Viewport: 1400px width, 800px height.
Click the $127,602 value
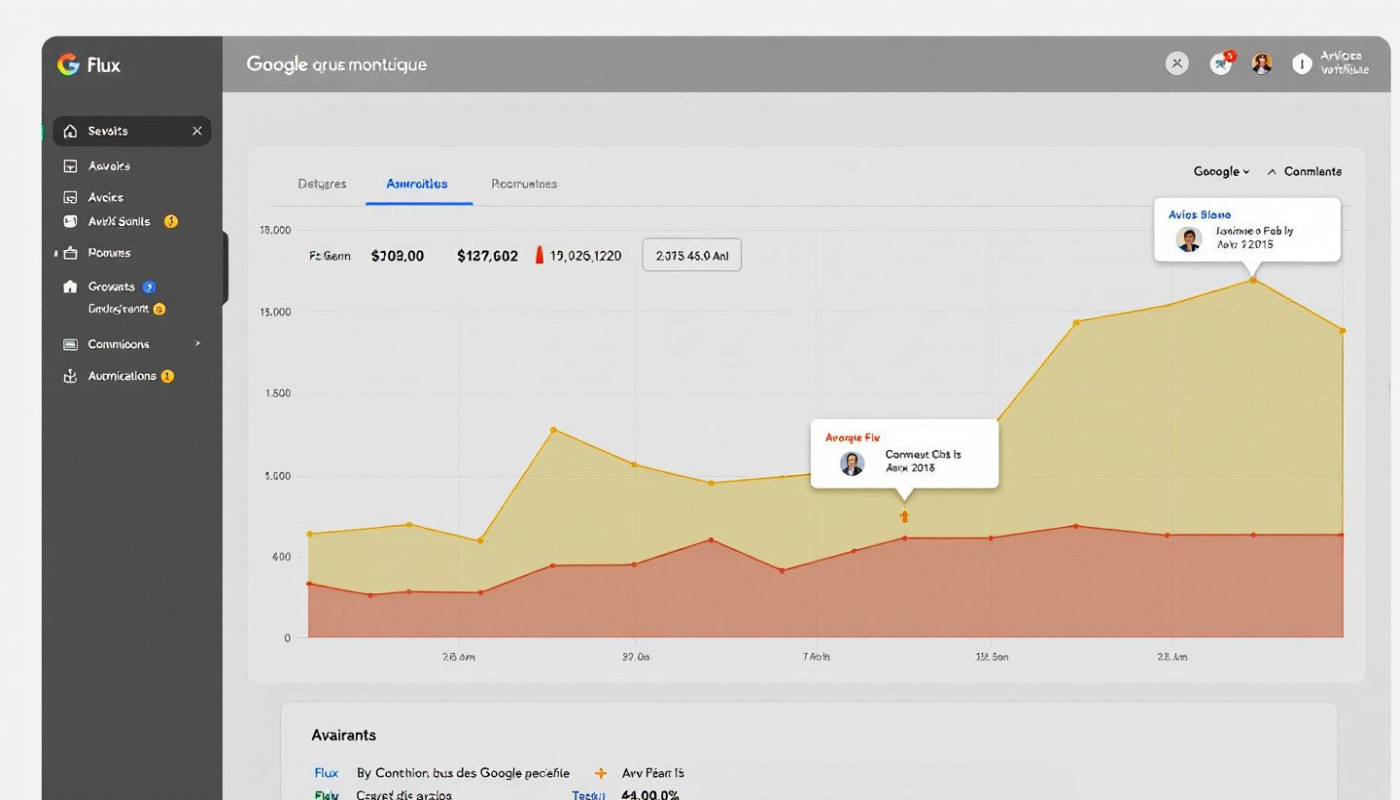click(x=487, y=256)
